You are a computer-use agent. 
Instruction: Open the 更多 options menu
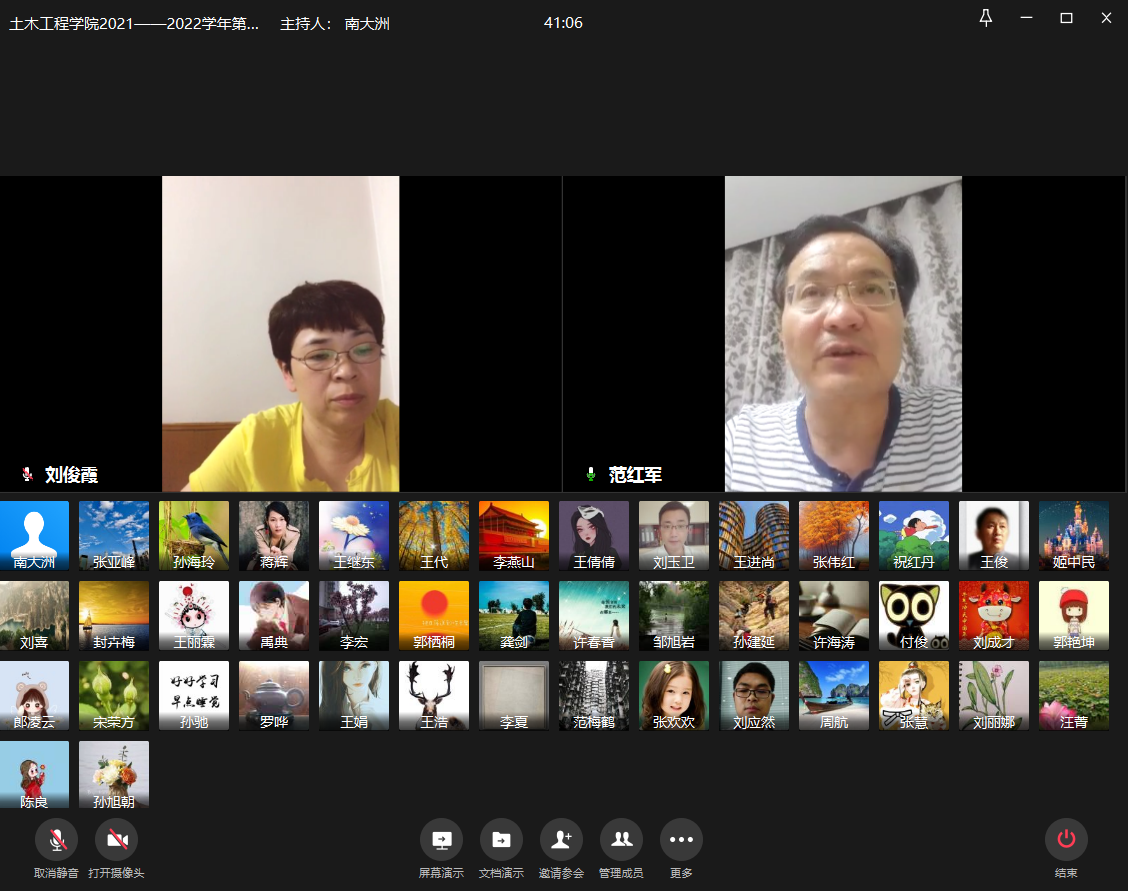pos(681,840)
